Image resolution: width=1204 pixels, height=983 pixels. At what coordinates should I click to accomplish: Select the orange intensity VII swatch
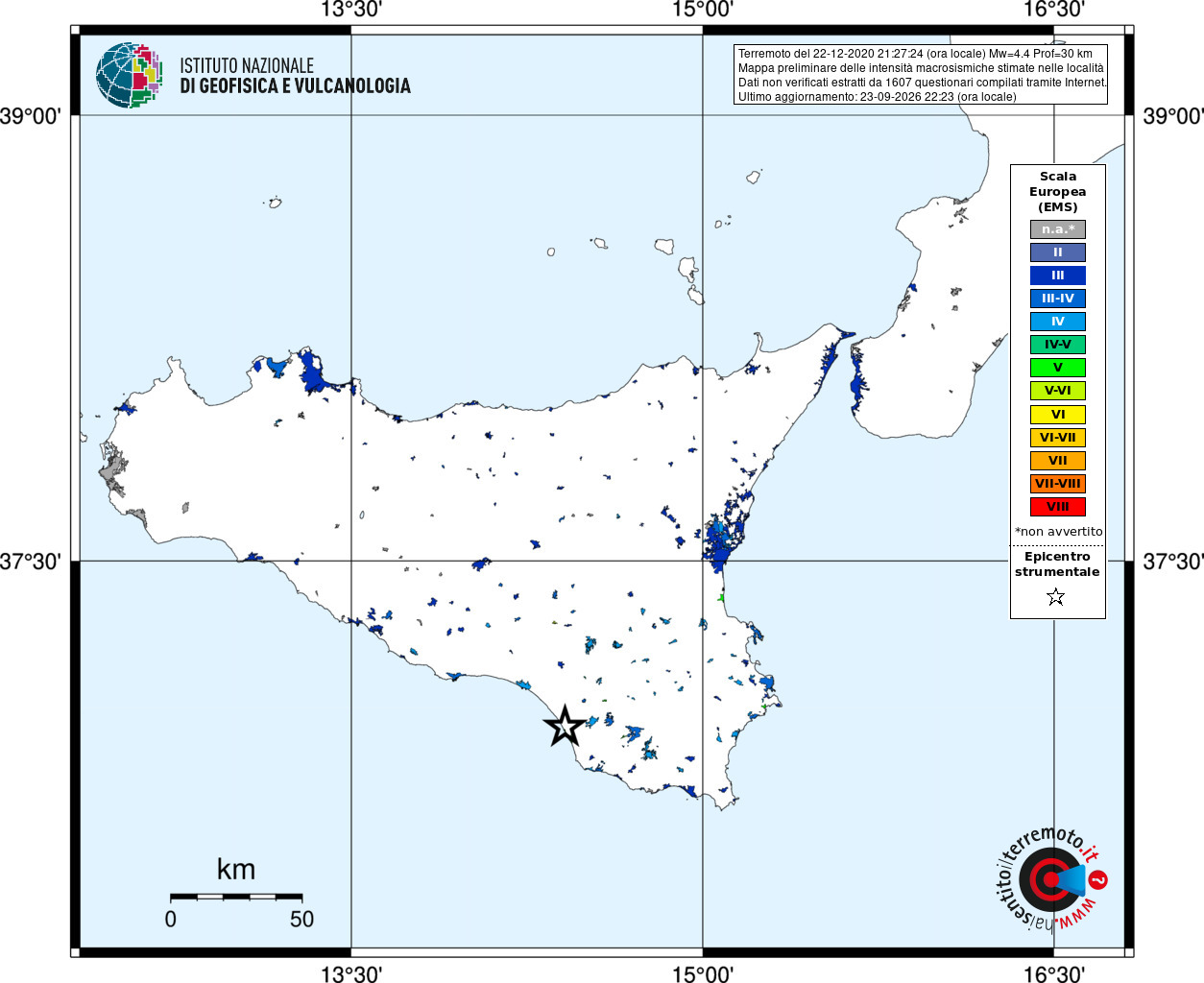tap(1058, 461)
